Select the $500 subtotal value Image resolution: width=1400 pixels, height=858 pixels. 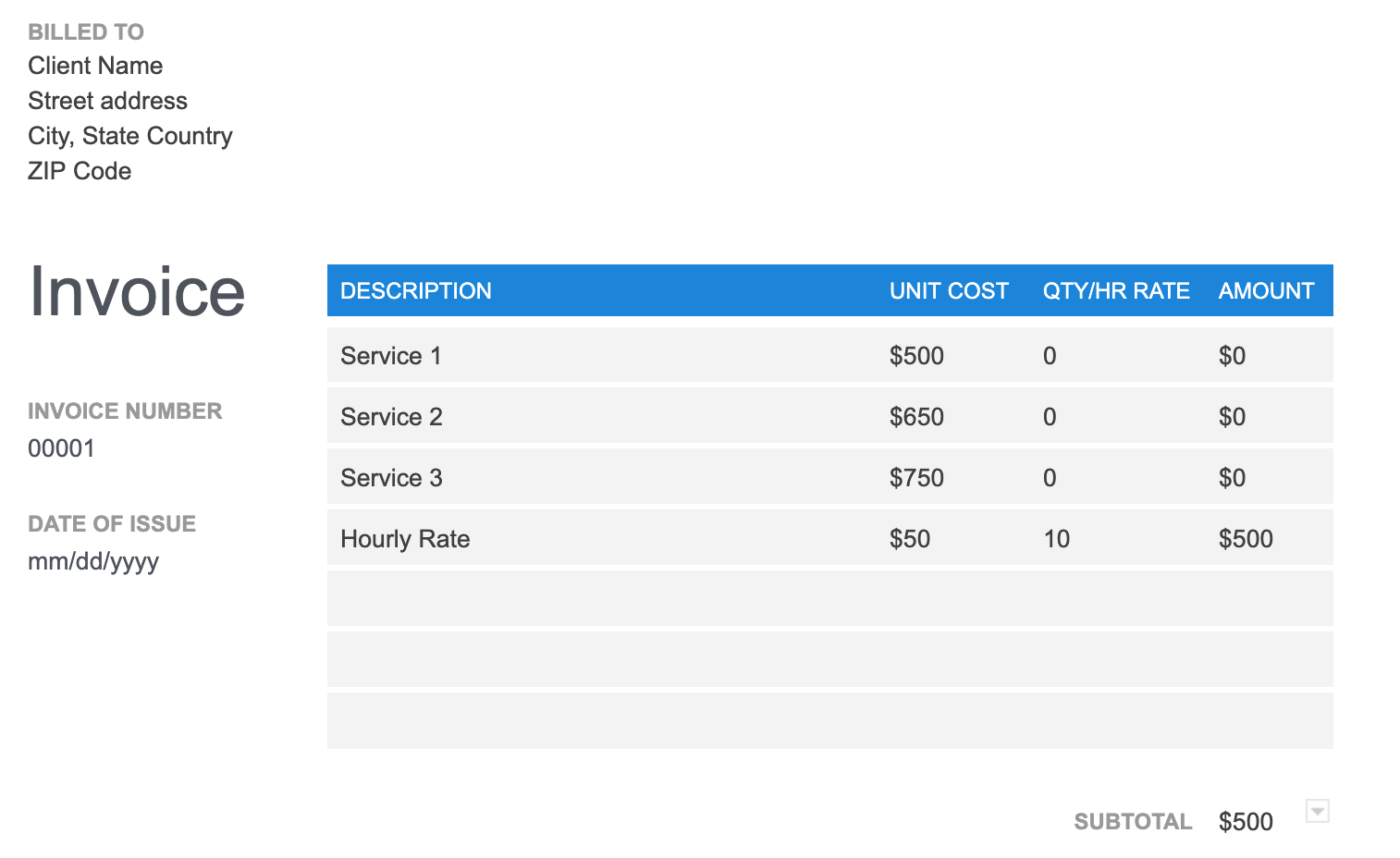click(x=1245, y=821)
